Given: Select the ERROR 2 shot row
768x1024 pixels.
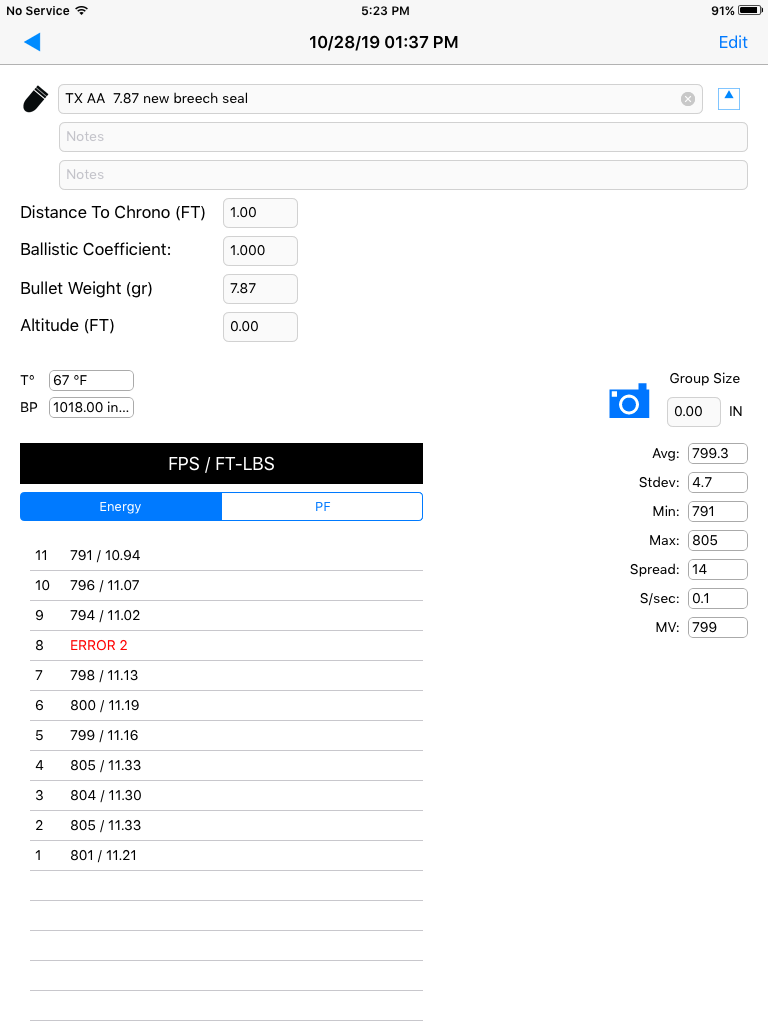Looking at the screenshot, I should coord(226,646).
